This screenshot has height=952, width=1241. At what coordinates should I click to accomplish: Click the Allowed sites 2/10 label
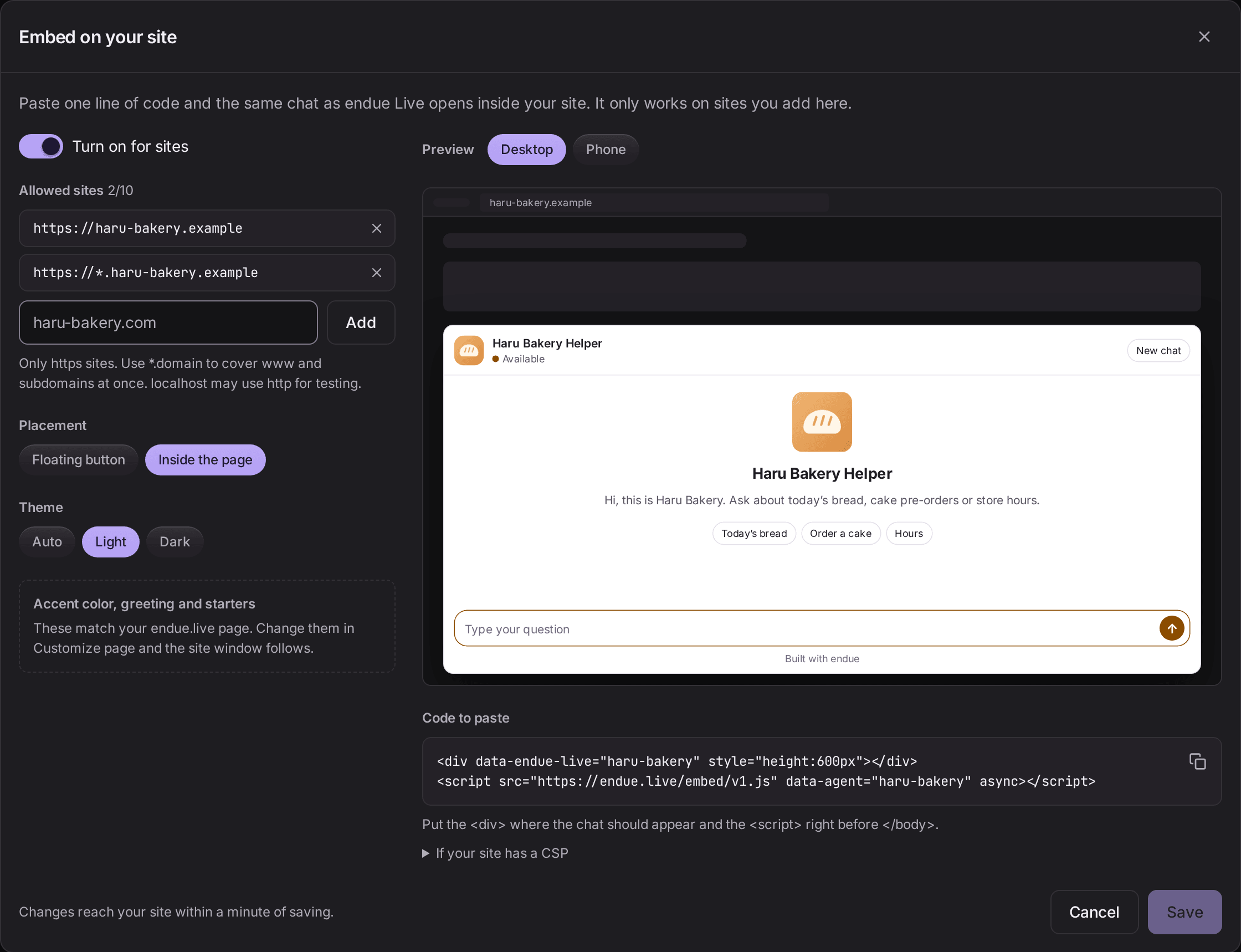coord(76,191)
